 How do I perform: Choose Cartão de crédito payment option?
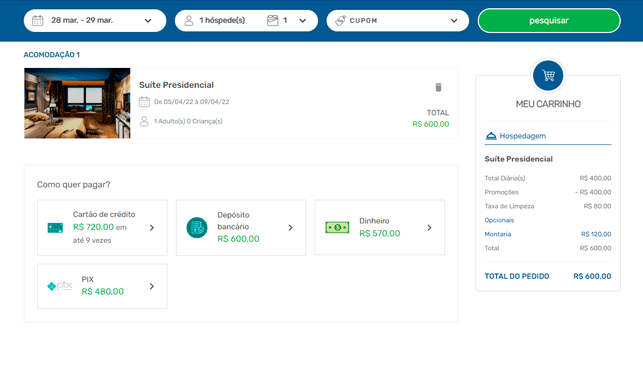(x=102, y=228)
